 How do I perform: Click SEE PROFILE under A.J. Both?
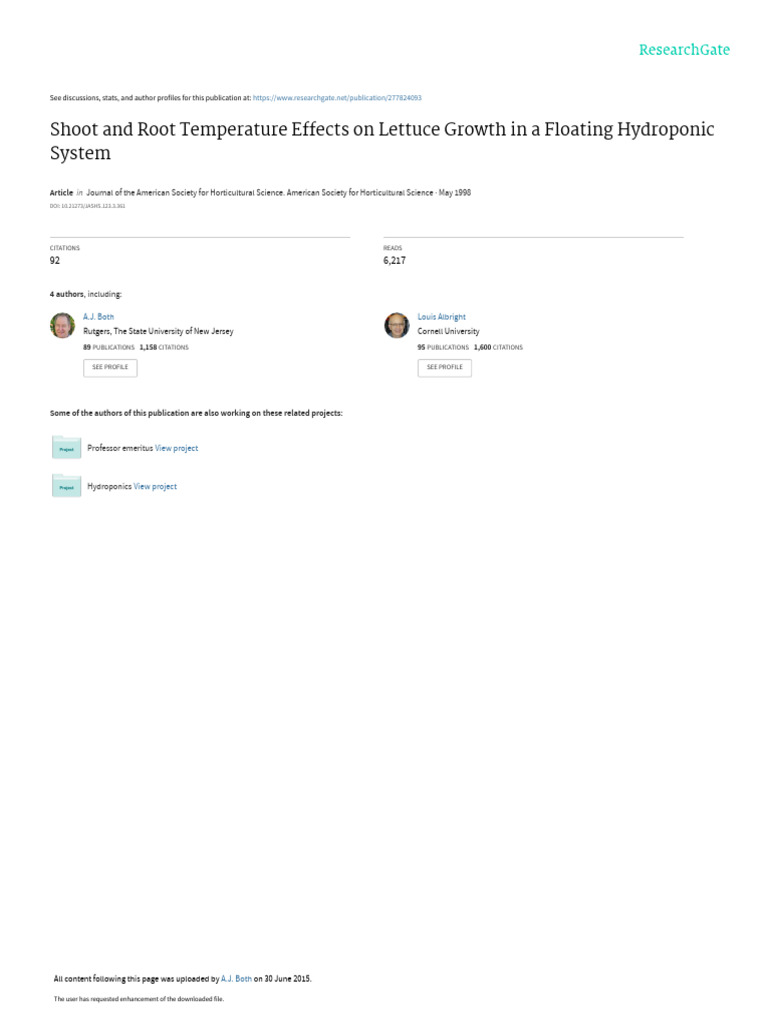(110, 368)
